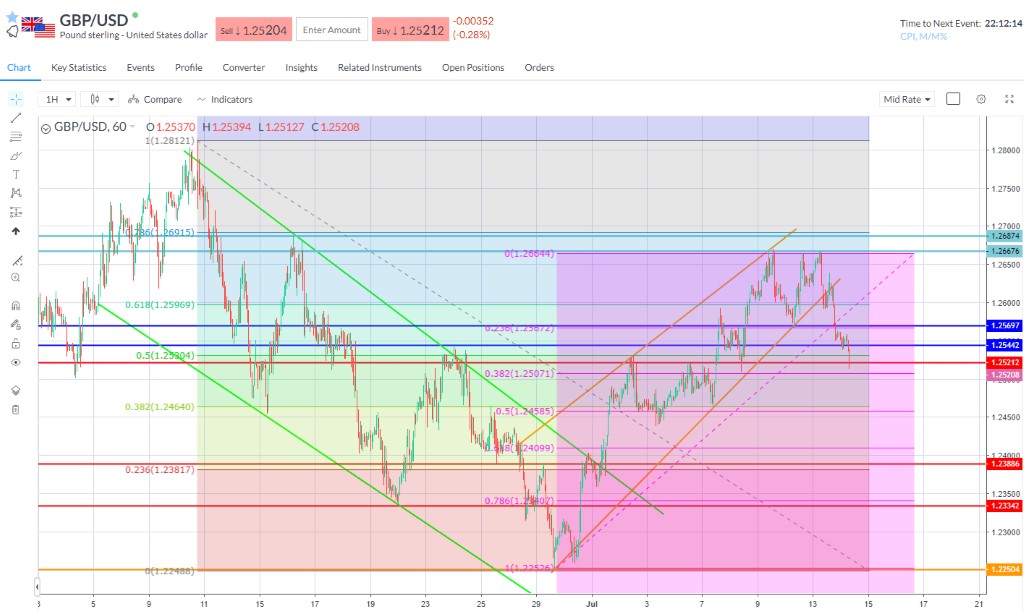The width and height of the screenshot is (1024, 612).
Task: Enter fullscreen chart mode
Action: (1006, 99)
